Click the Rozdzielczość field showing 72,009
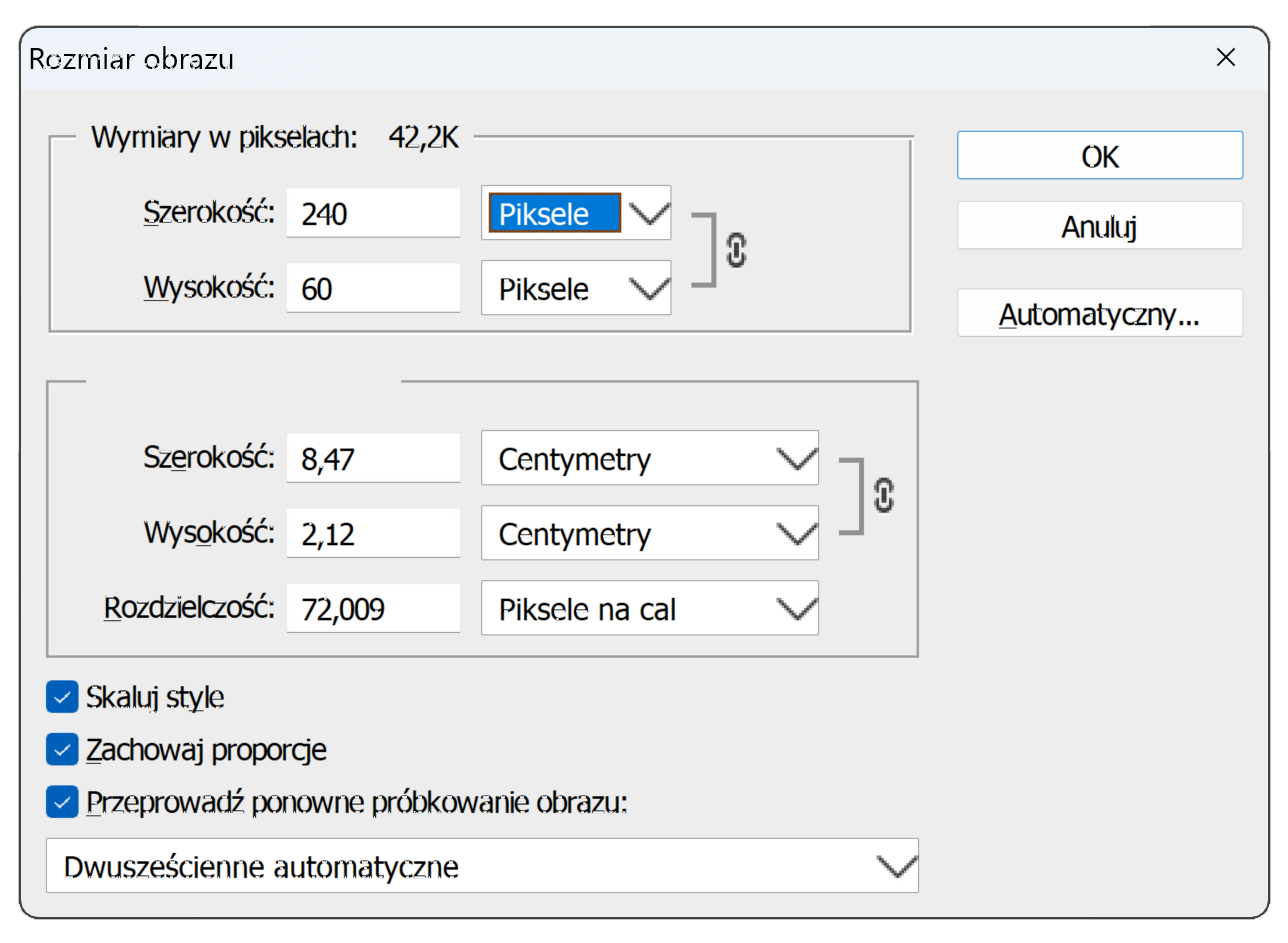The image size is (1288, 943). click(373, 609)
